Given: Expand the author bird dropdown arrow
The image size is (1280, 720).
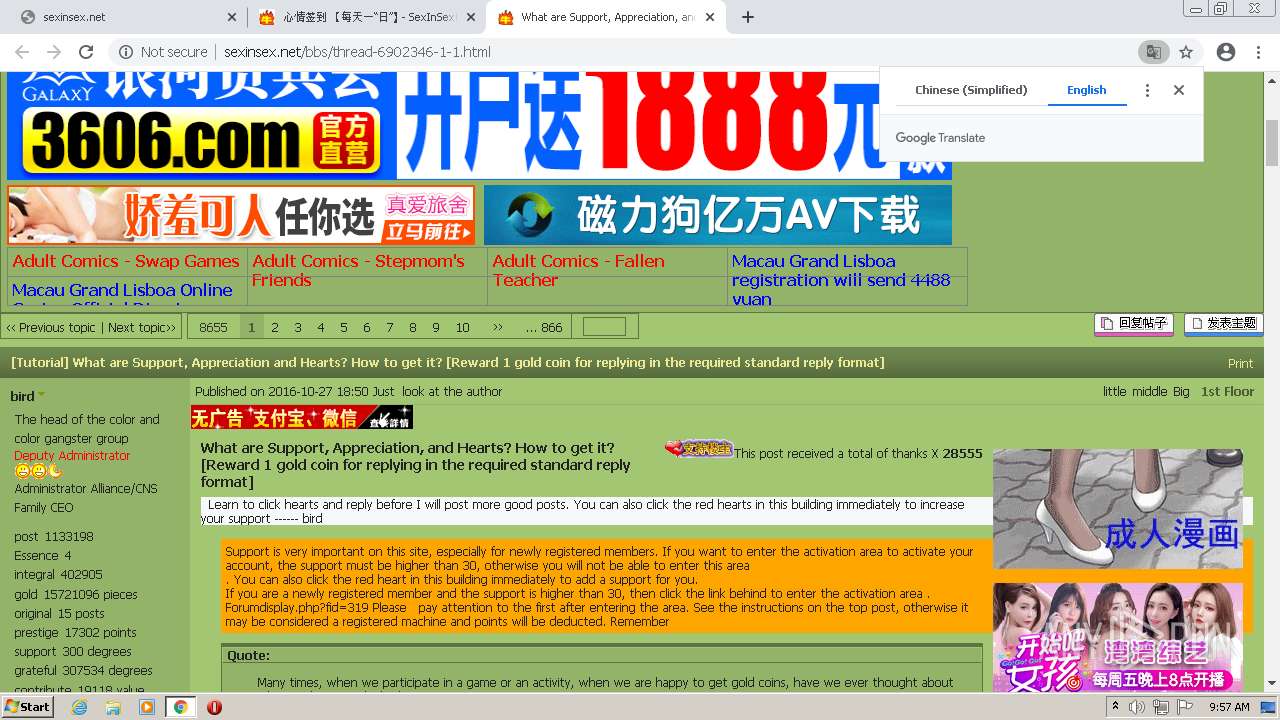Looking at the screenshot, I should point(42,396).
